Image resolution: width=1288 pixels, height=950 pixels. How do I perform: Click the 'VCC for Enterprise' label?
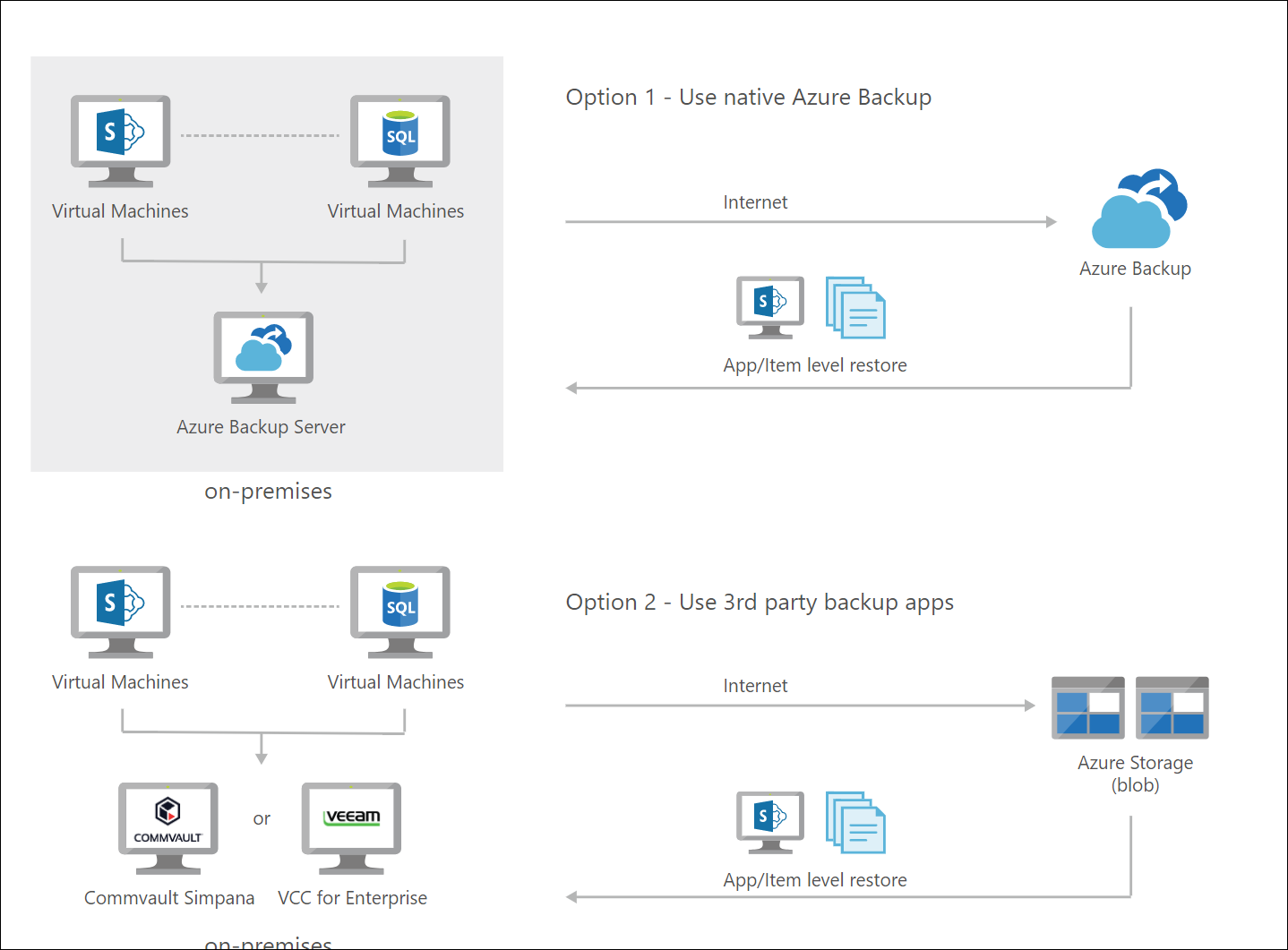(353, 898)
